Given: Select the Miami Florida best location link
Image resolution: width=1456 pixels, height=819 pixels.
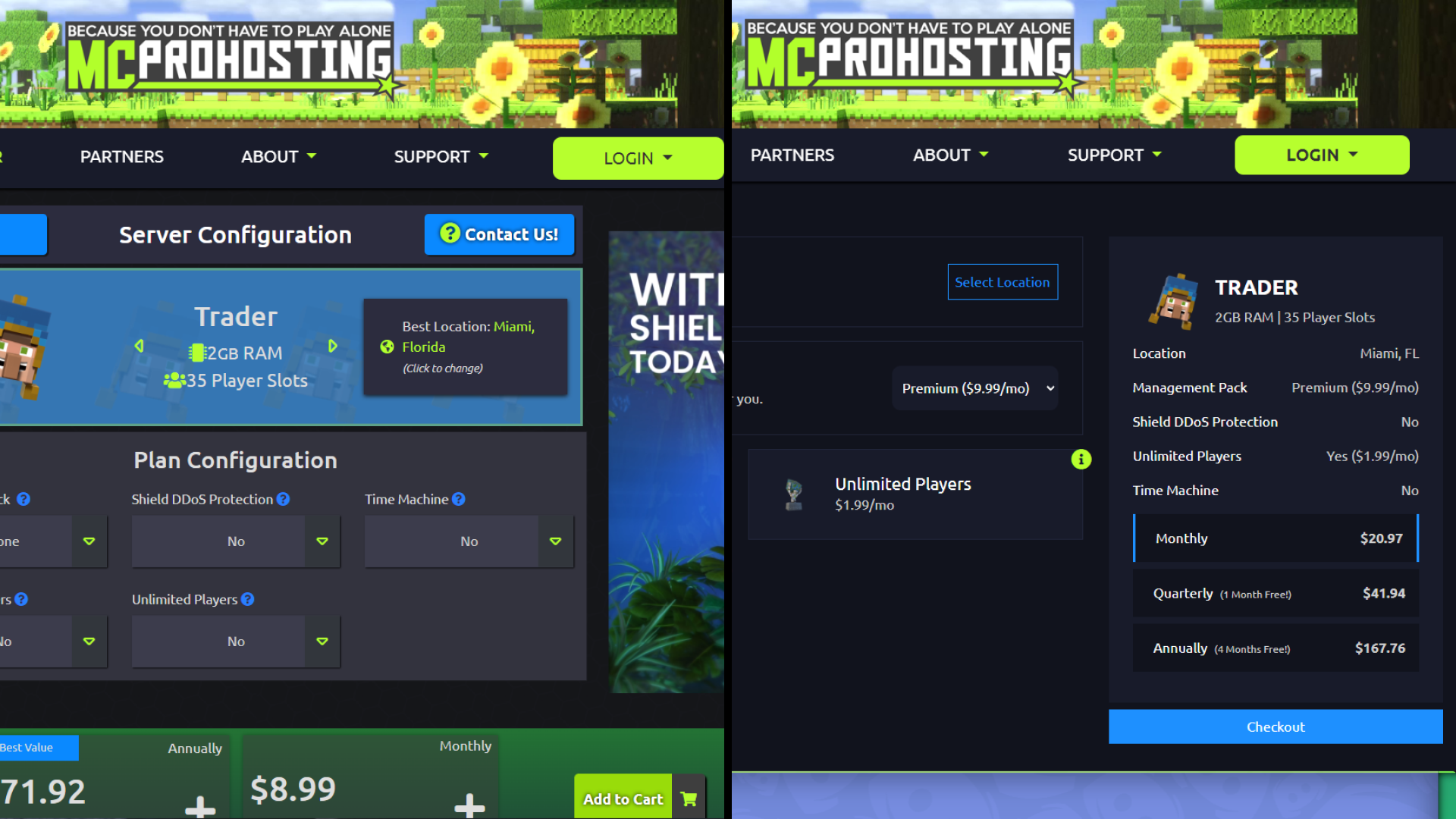Looking at the screenshot, I should [467, 336].
